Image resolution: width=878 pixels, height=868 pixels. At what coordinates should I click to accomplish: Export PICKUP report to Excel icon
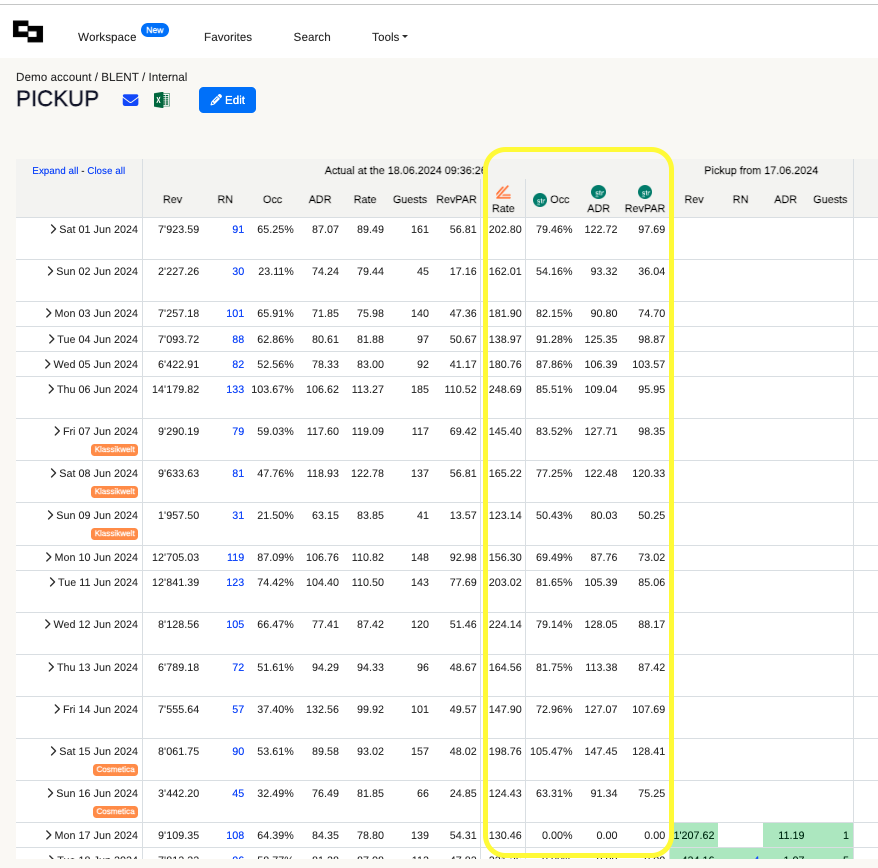[x=162, y=100]
